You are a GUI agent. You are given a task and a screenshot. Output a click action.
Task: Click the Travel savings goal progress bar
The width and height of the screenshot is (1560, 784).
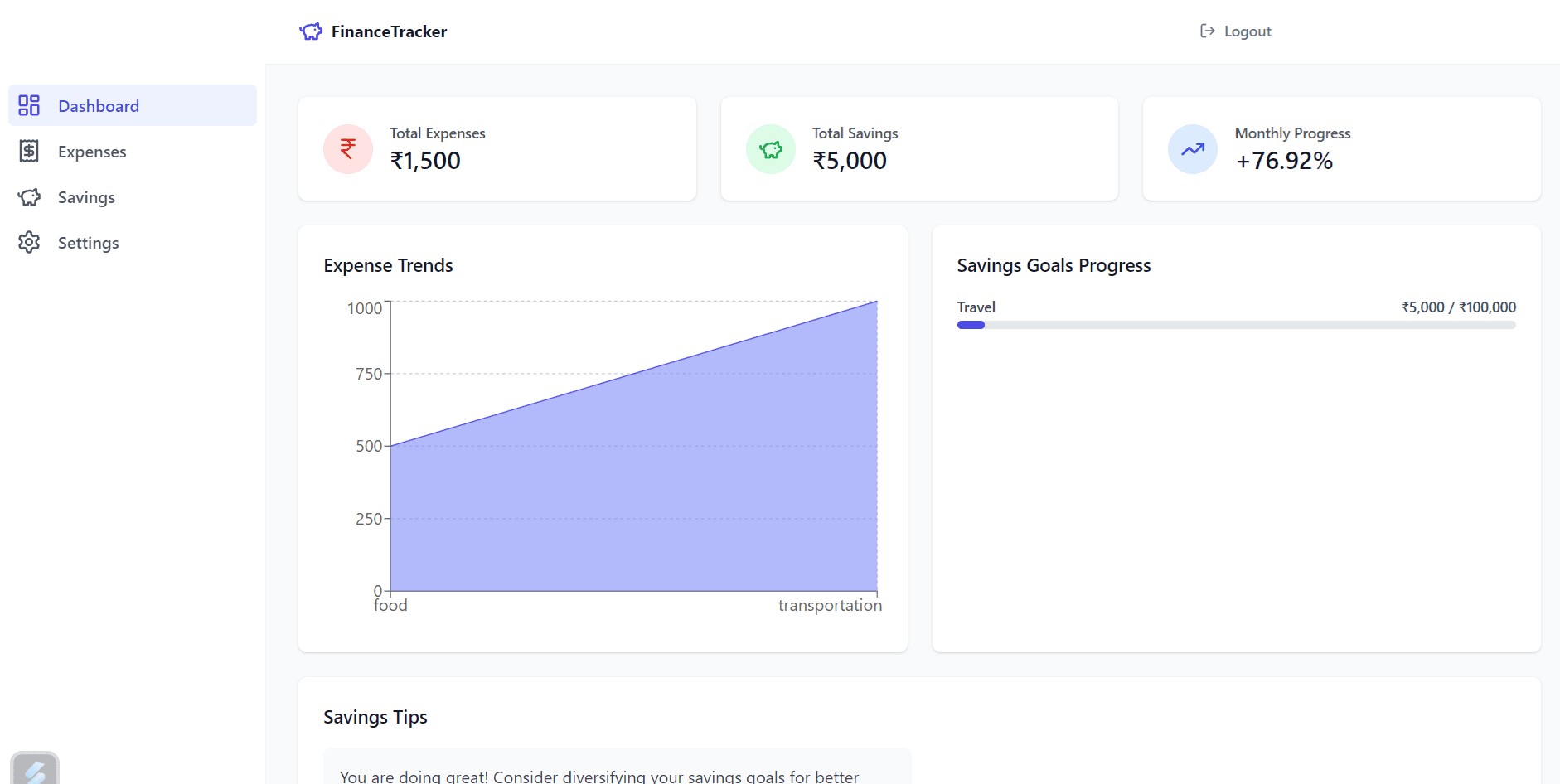point(1236,325)
